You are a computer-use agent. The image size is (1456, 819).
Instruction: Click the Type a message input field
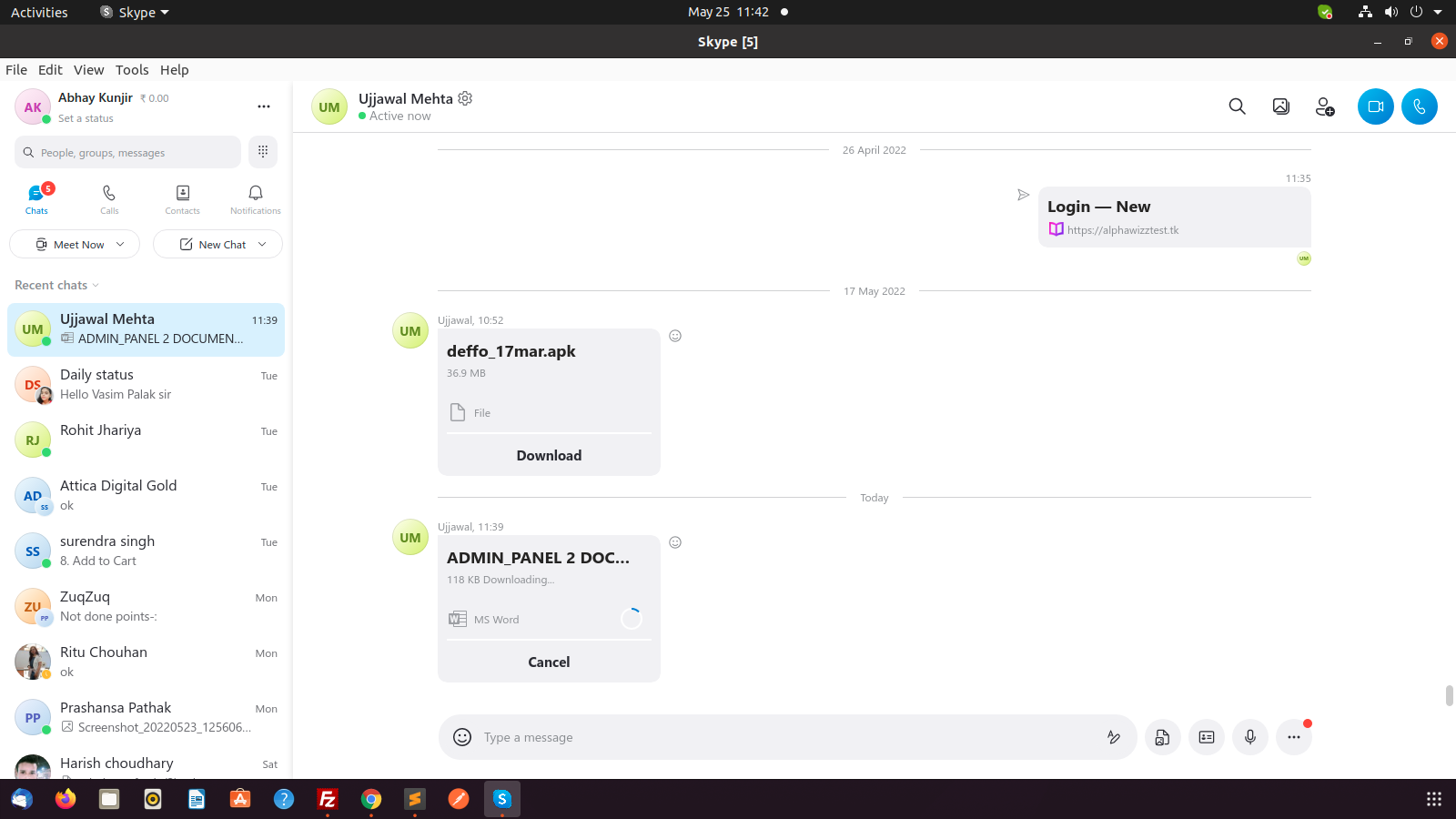click(x=787, y=737)
